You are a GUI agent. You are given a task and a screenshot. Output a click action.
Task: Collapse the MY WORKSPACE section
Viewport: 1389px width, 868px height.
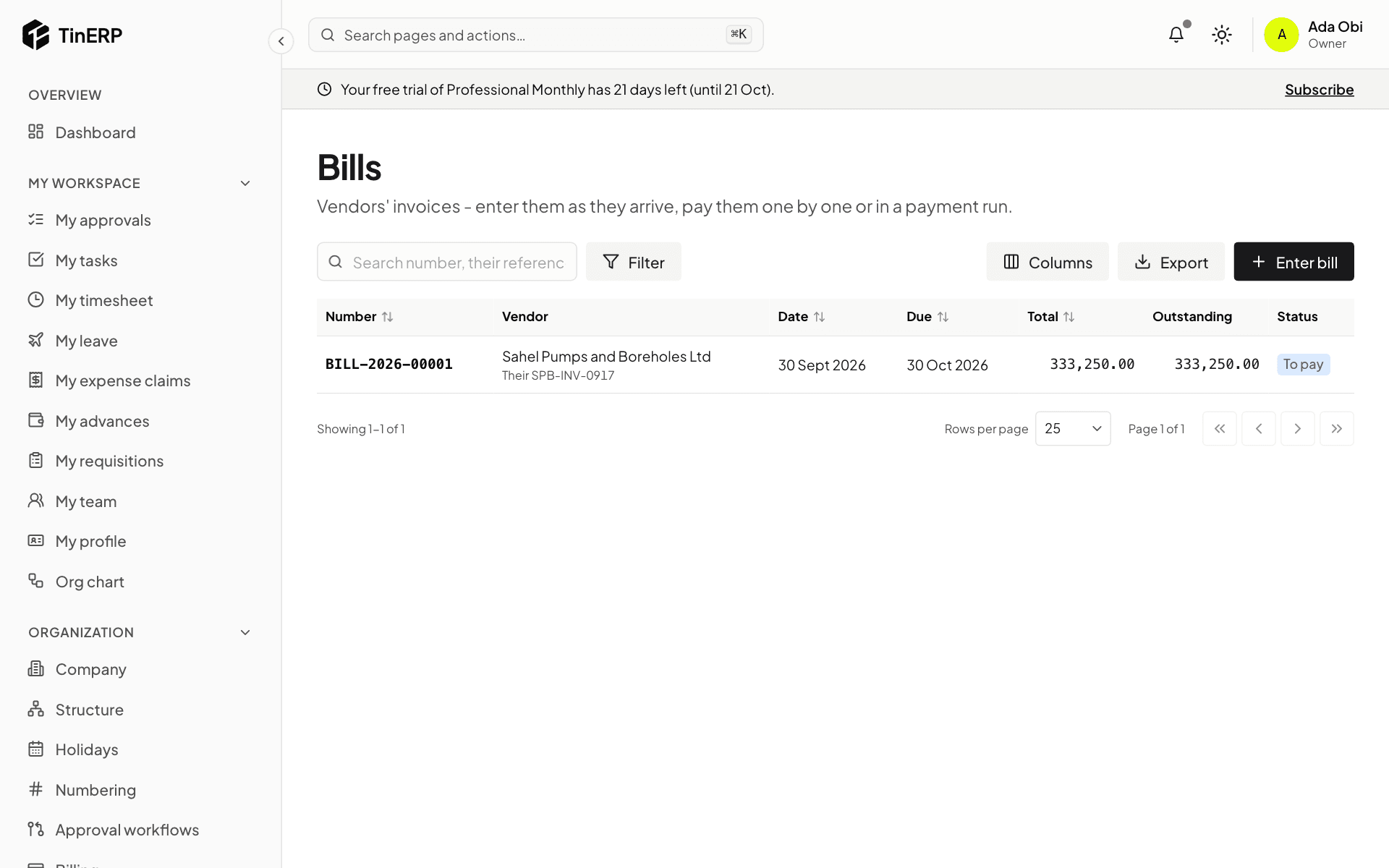(245, 183)
